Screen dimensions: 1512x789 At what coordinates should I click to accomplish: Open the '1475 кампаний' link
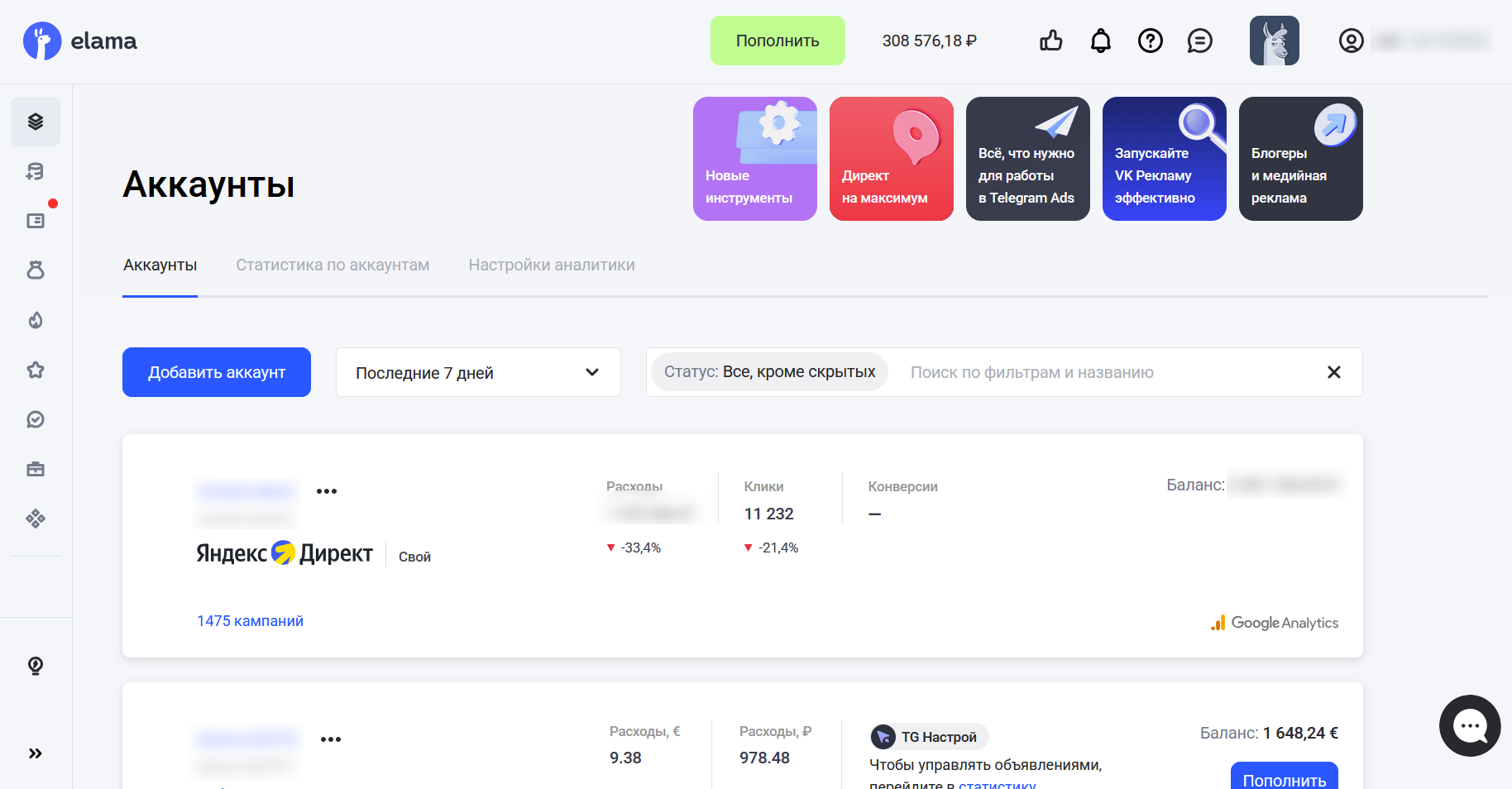pyautogui.click(x=250, y=620)
